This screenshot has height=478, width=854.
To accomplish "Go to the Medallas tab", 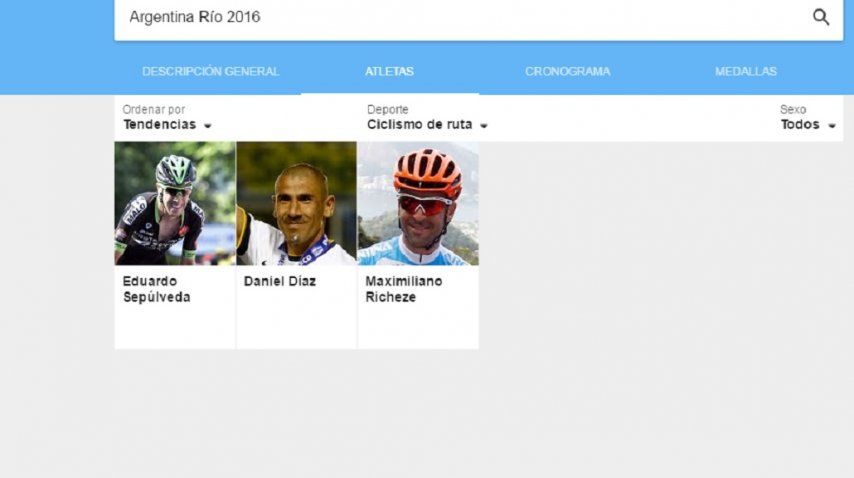I will 746,71.
